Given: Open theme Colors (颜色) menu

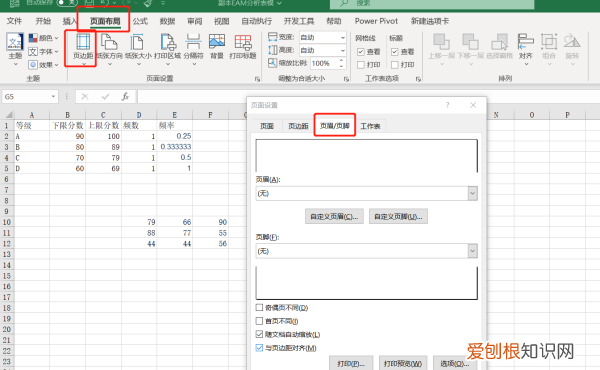Looking at the screenshot, I should tap(43, 38).
